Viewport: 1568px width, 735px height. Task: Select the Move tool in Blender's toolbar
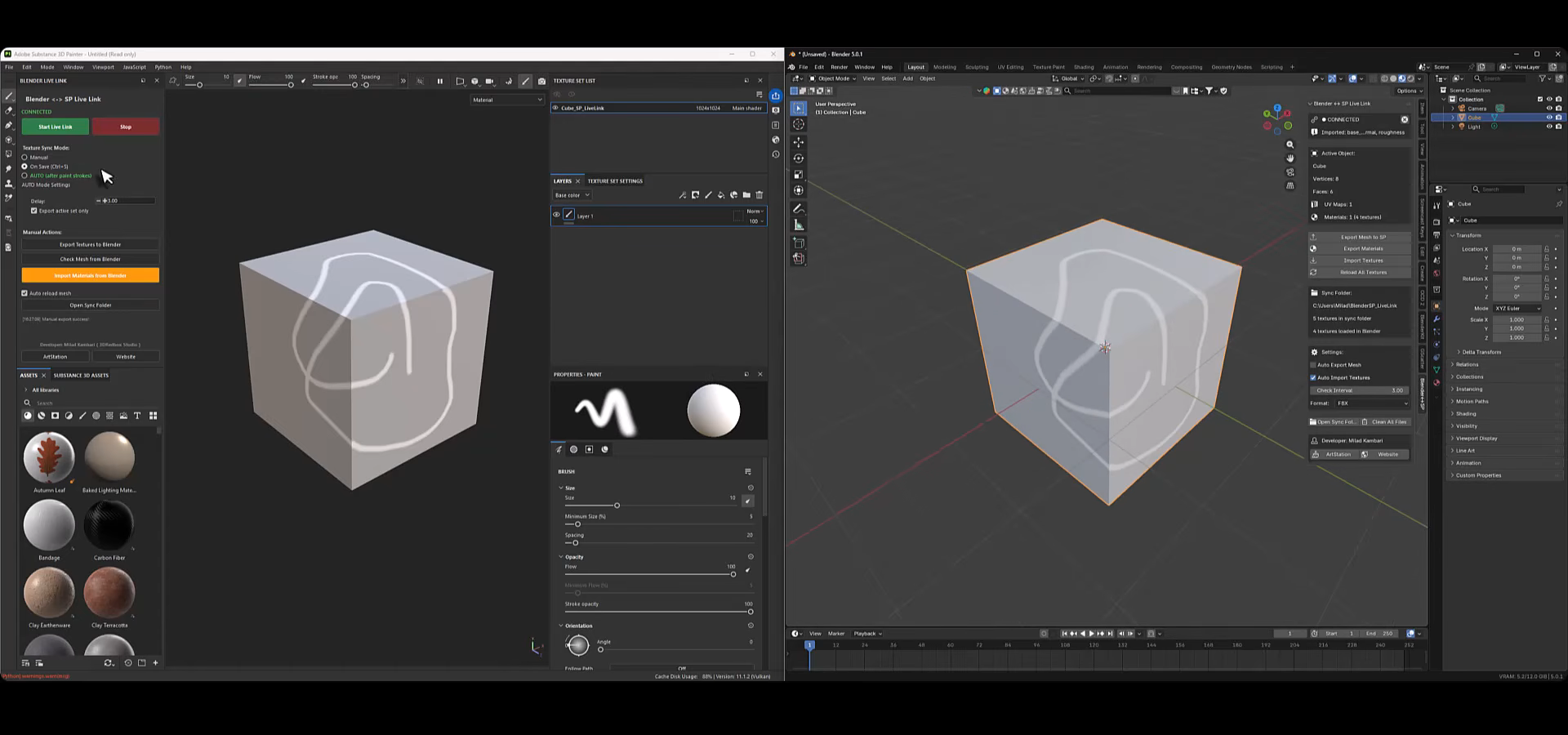(x=799, y=142)
